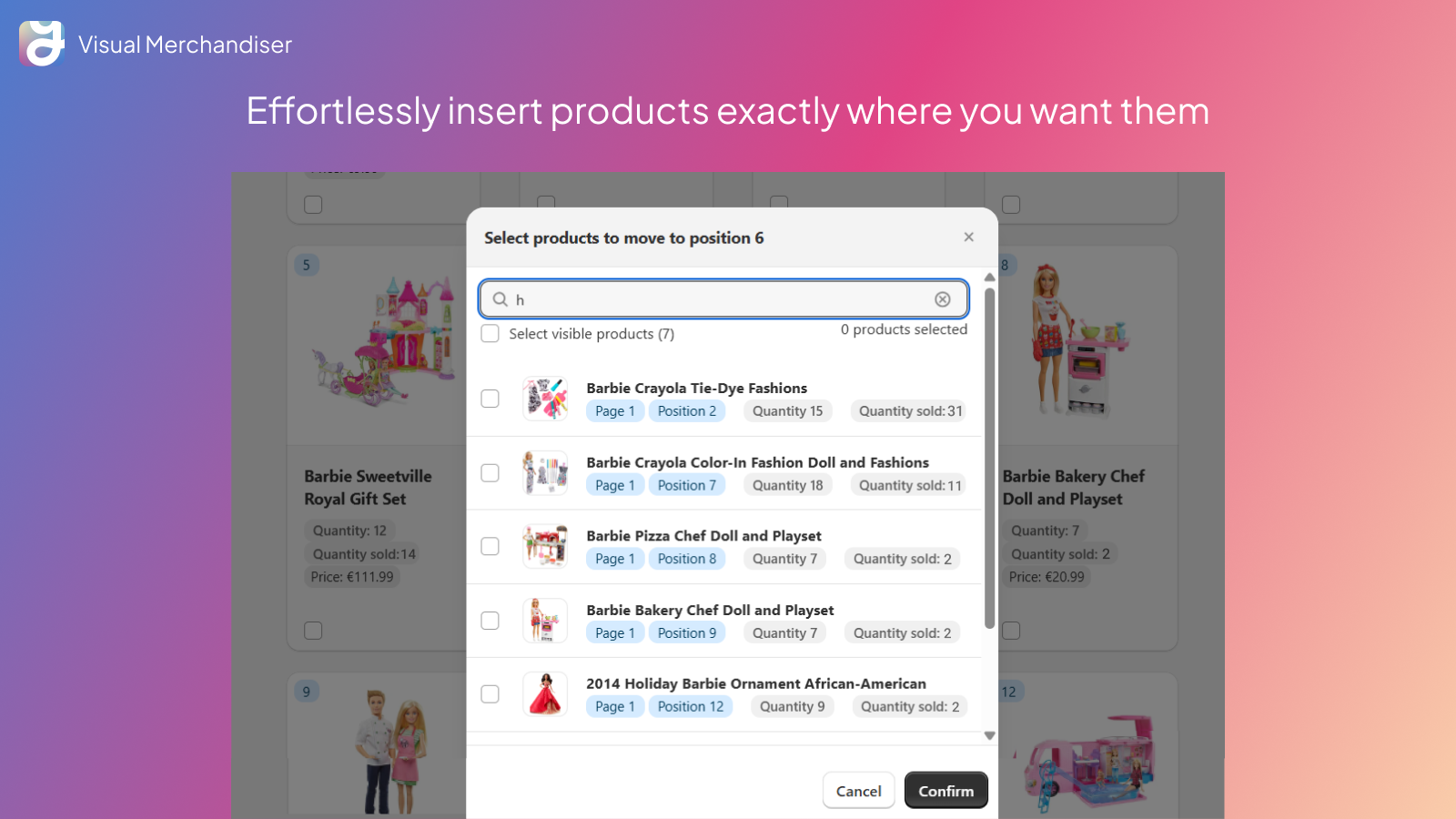Check Barbie Crayola Tie-Dye Fashions row

490,399
